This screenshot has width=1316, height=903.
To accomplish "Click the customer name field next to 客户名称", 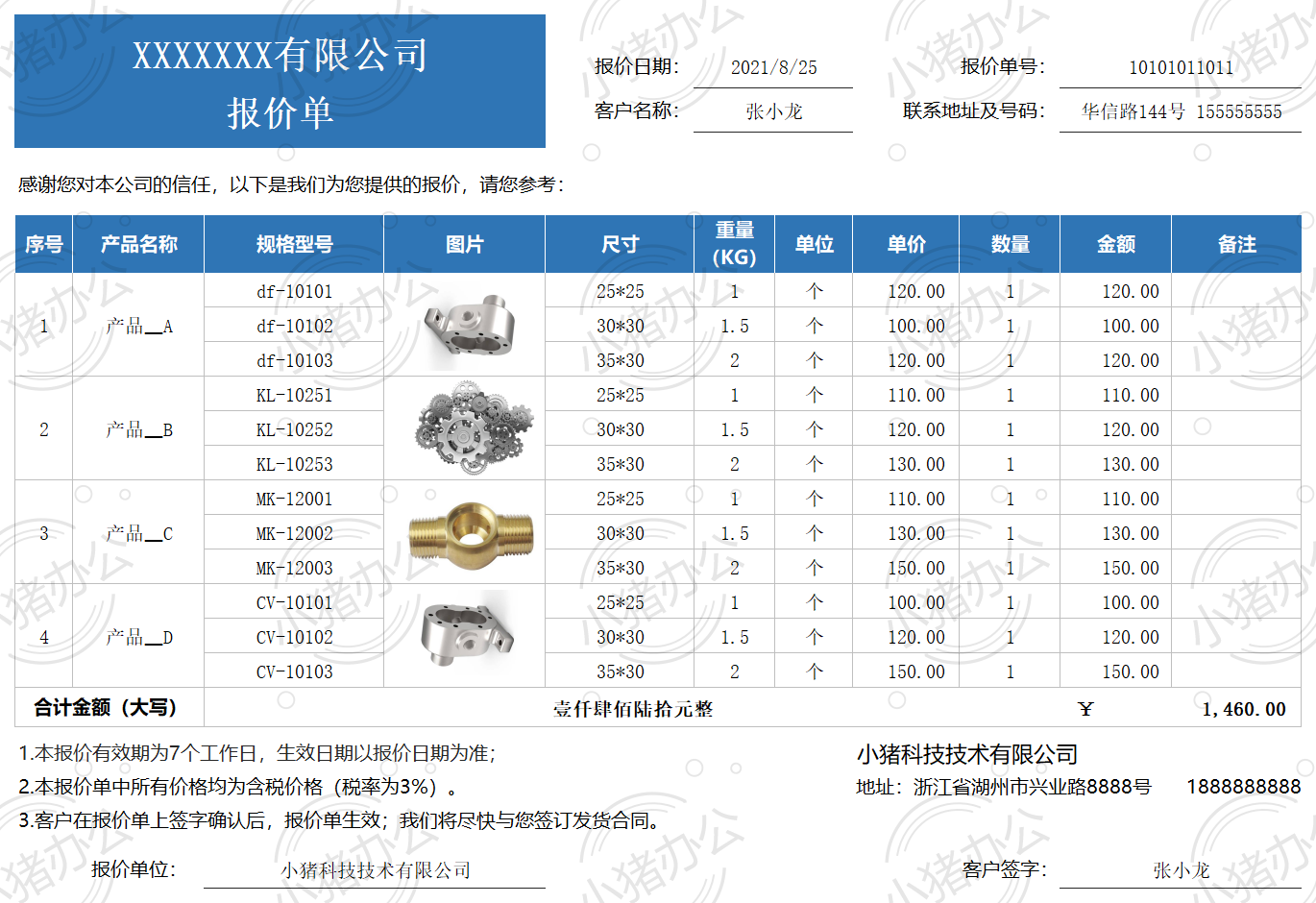I will [773, 111].
